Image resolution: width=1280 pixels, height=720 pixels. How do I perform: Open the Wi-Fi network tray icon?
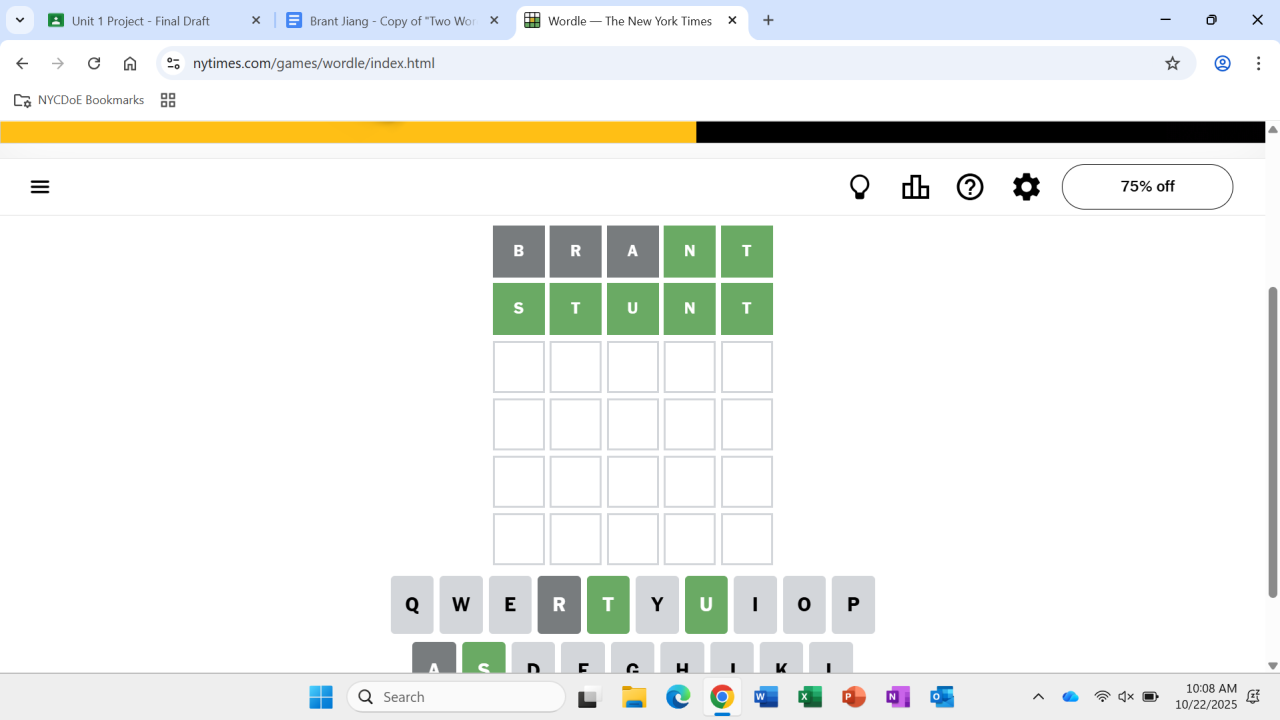click(1102, 697)
